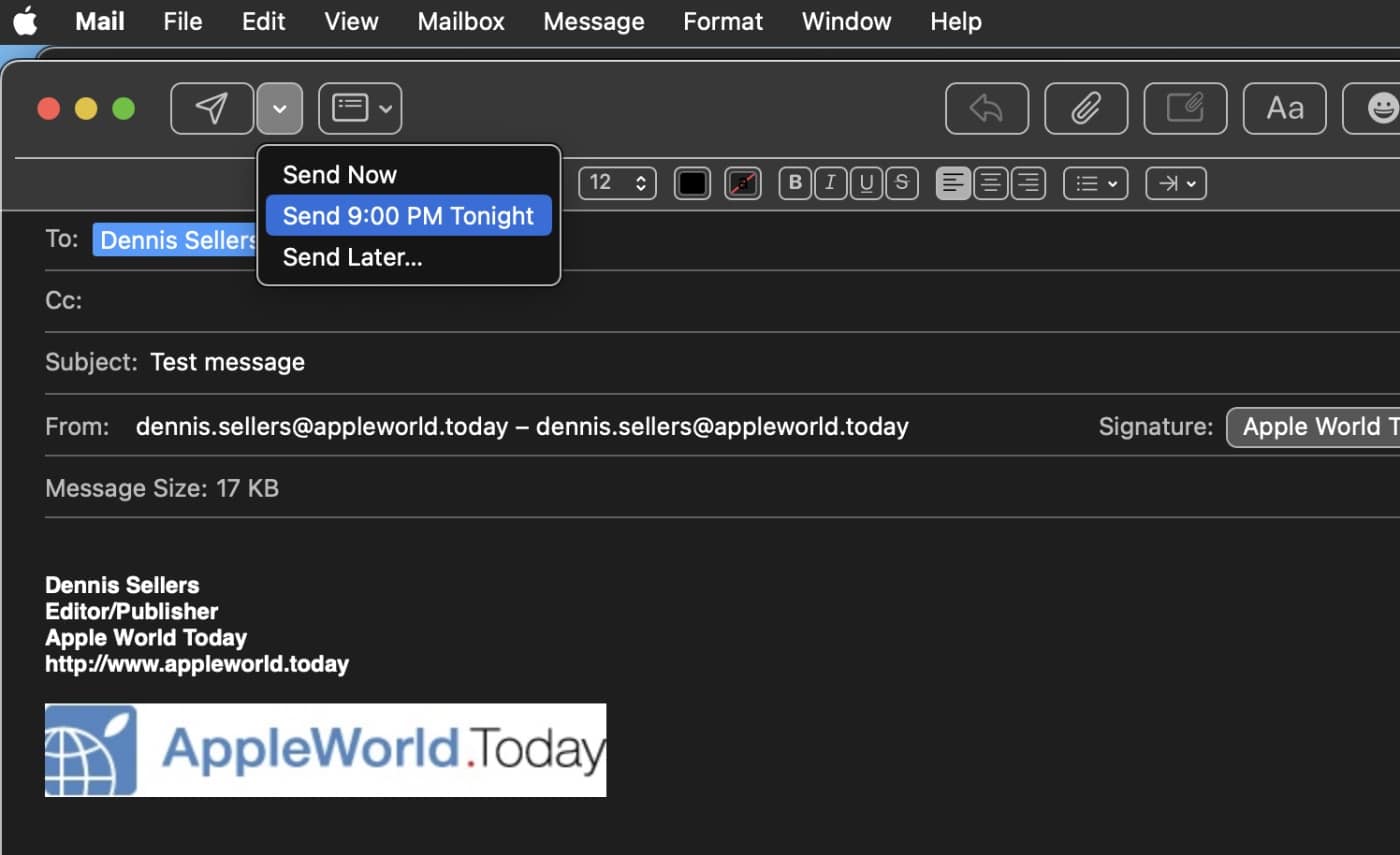Screen dimensions: 1400x855
Task: Select Send Later… from the menu
Action: [x=352, y=258]
